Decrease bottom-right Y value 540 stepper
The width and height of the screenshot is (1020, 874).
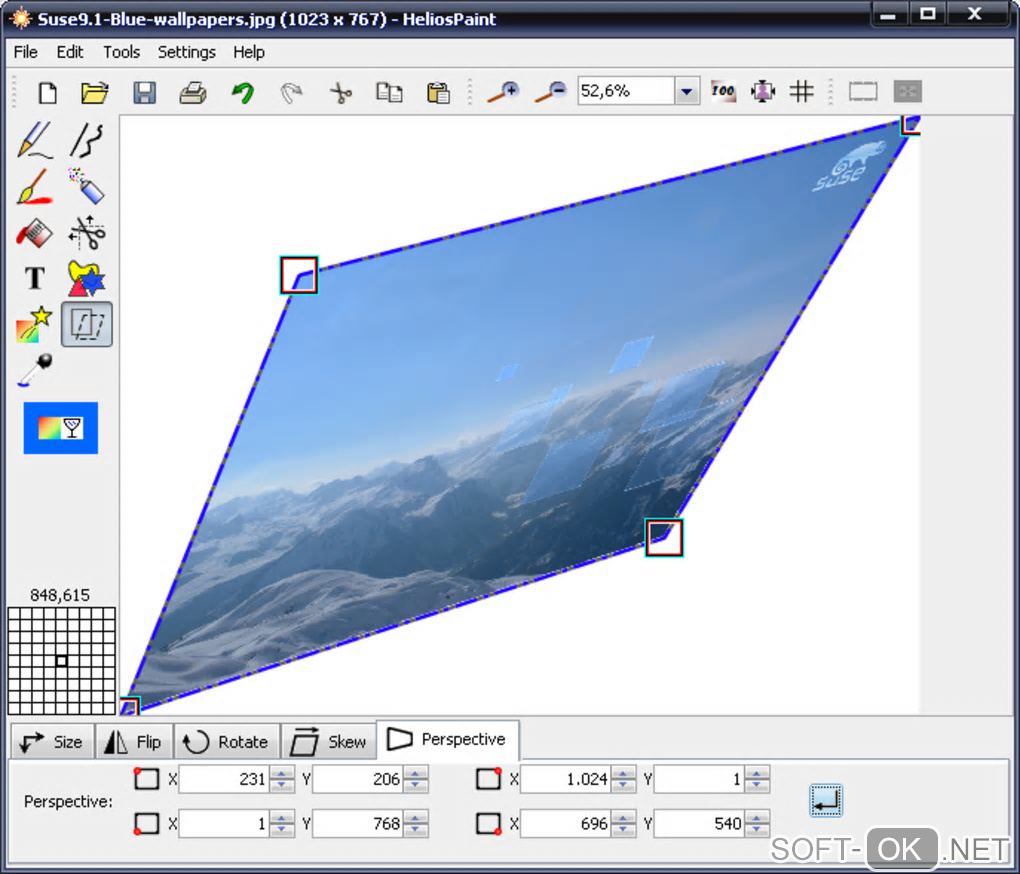757,830
